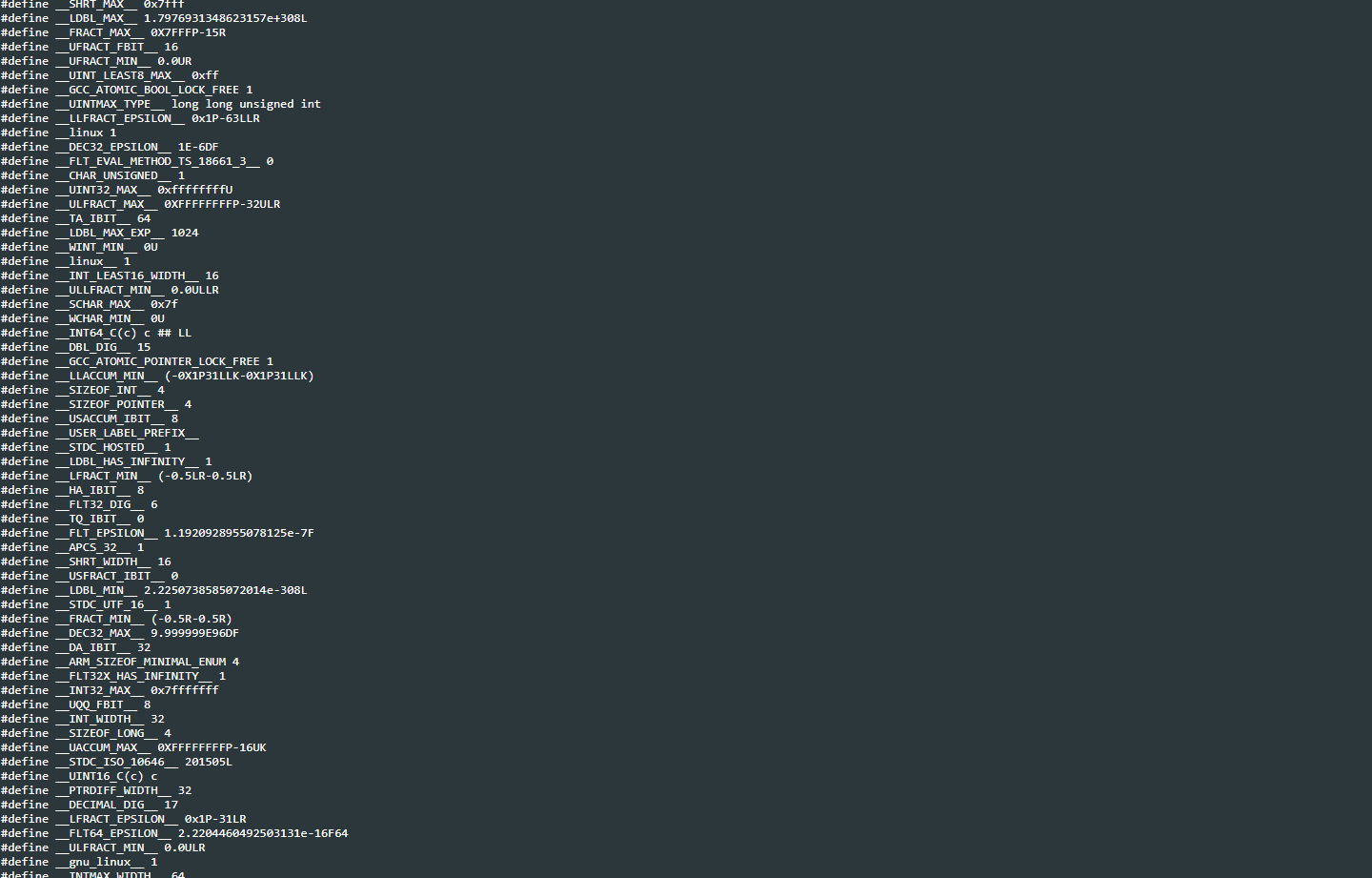Viewport: 1372px width, 878px height.
Task: Click the __UINTMAX_TYPE__ macro name
Action: [110, 104]
